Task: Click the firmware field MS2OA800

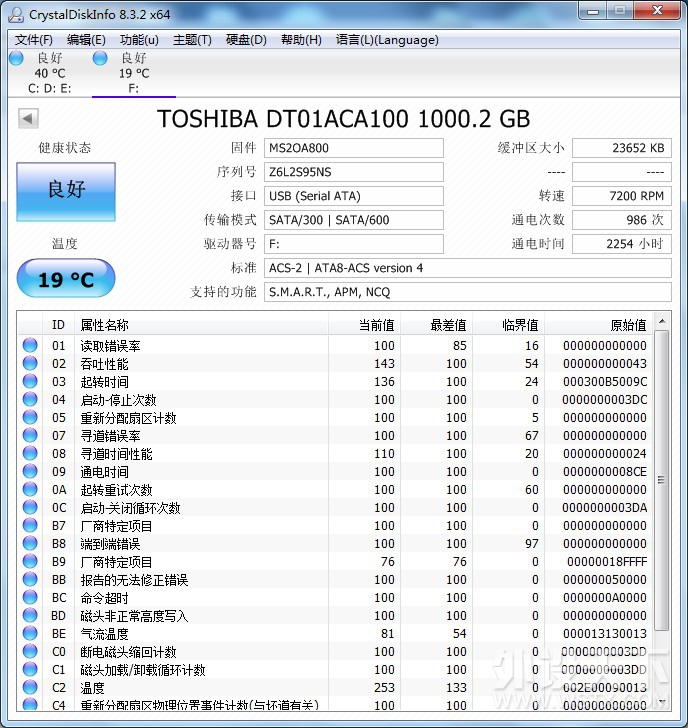Action: pos(354,148)
